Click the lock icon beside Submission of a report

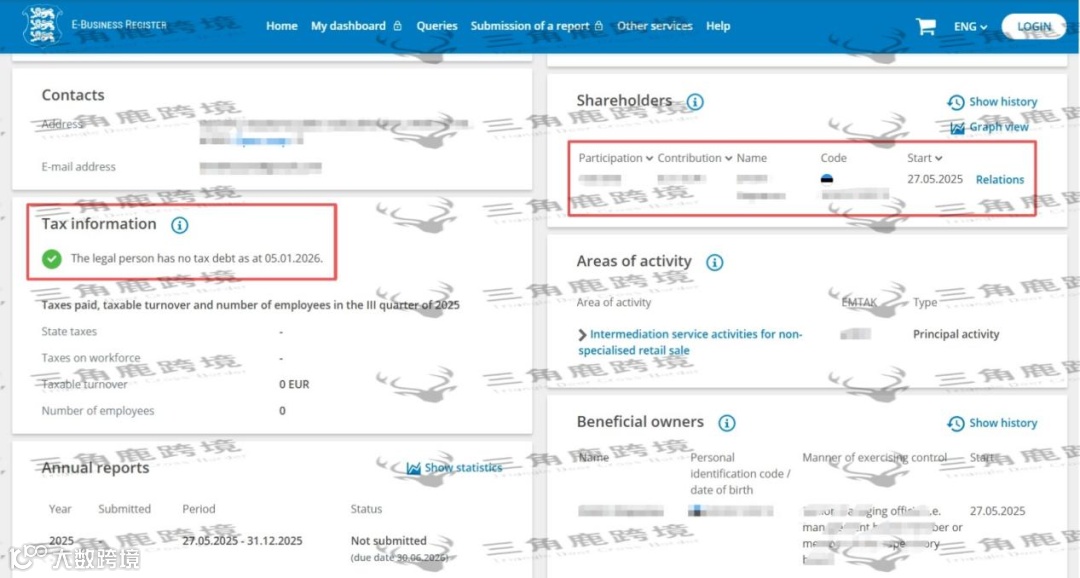pos(599,25)
